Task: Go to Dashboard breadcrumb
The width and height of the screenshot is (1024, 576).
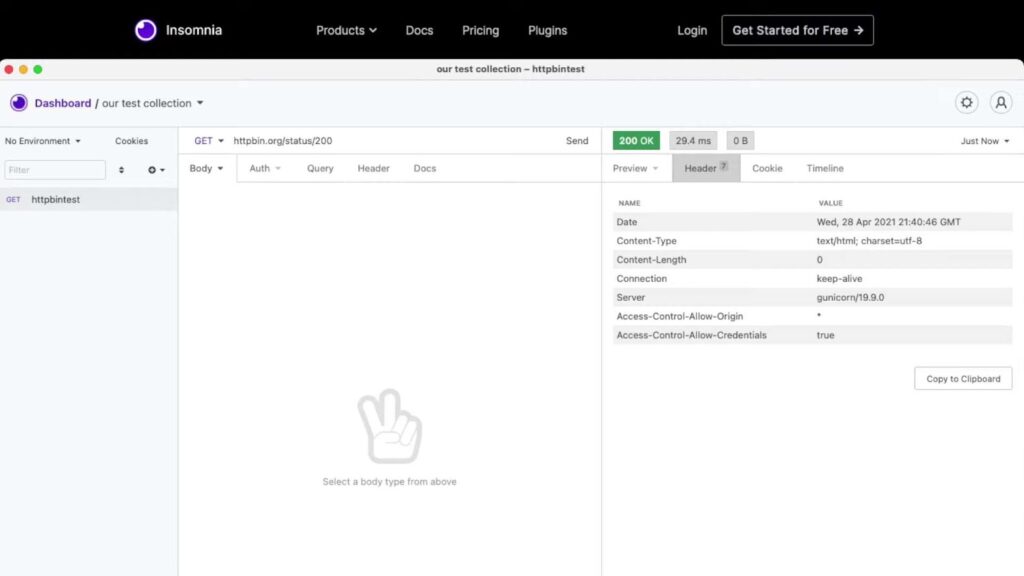Action: [63, 103]
